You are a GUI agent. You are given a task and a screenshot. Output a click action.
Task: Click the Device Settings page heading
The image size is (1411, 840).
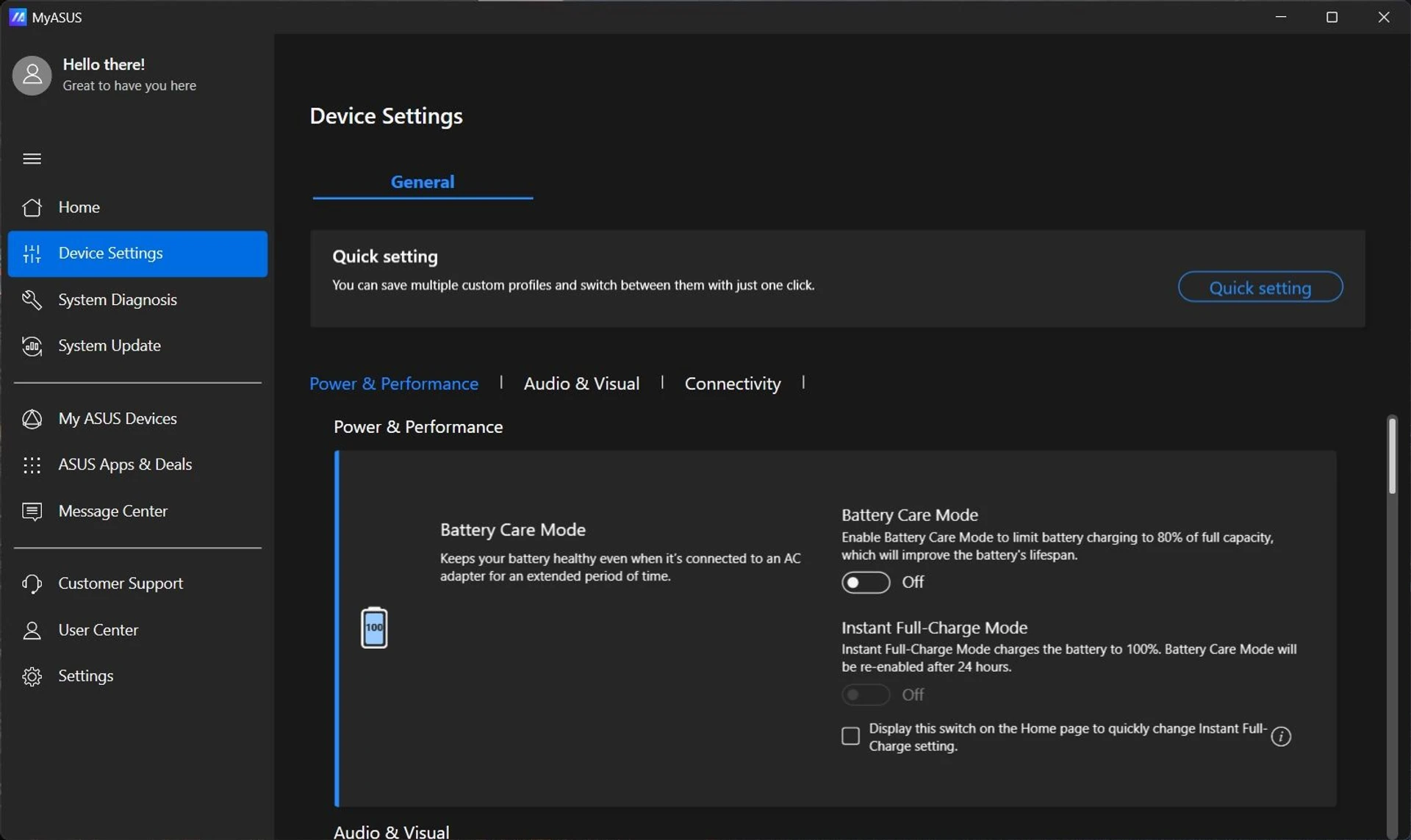(386, 116)
